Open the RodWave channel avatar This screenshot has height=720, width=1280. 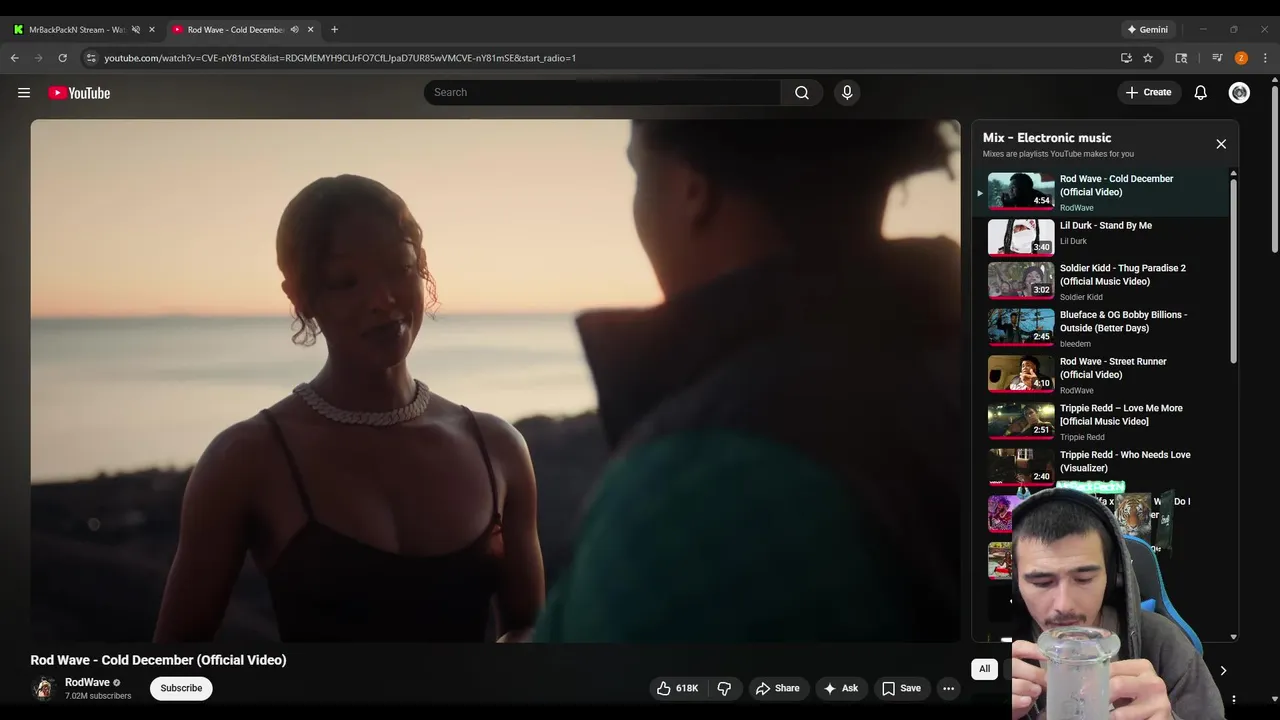[43, 688]
